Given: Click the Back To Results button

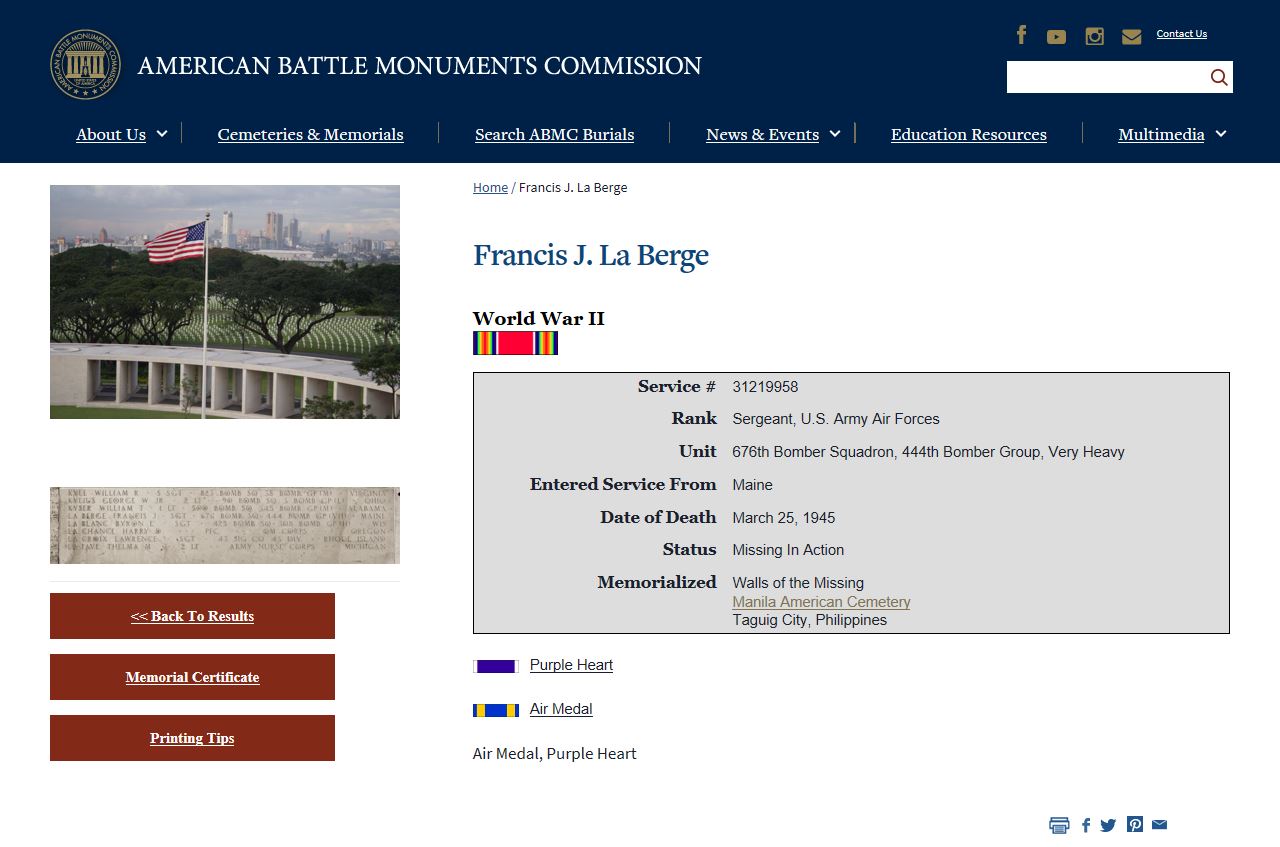Looking at the screenshot, I should click(192, 616).
